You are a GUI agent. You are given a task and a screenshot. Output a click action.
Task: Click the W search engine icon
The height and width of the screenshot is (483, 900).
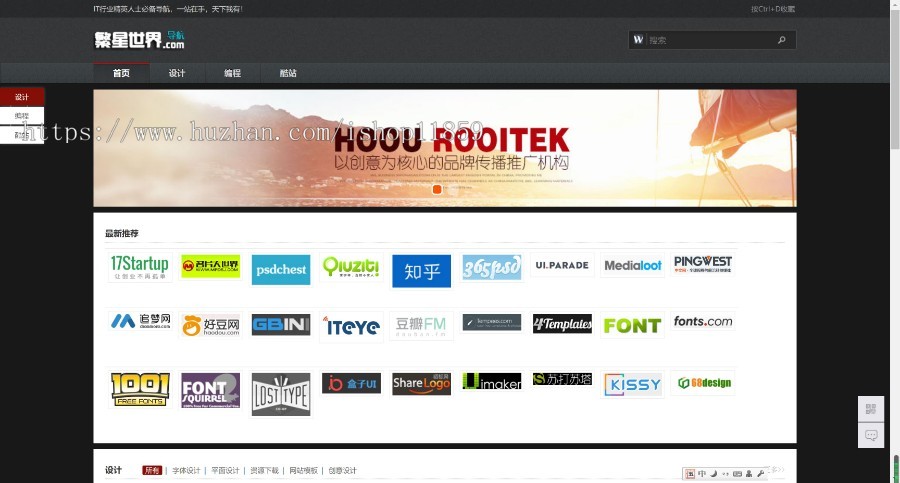pyautogui.click(x=638, y=40)
